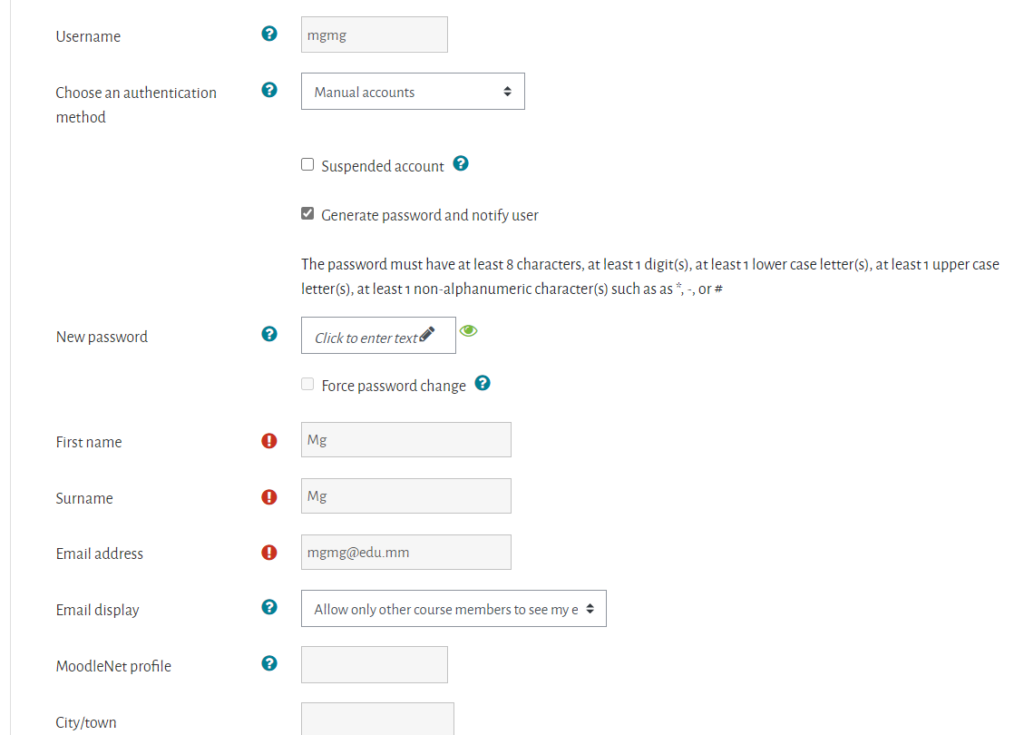Image resolution: width=1024 pixels, height=735 pixels.
Task: Click required warning icon beside First name
Action: [269, 441]
